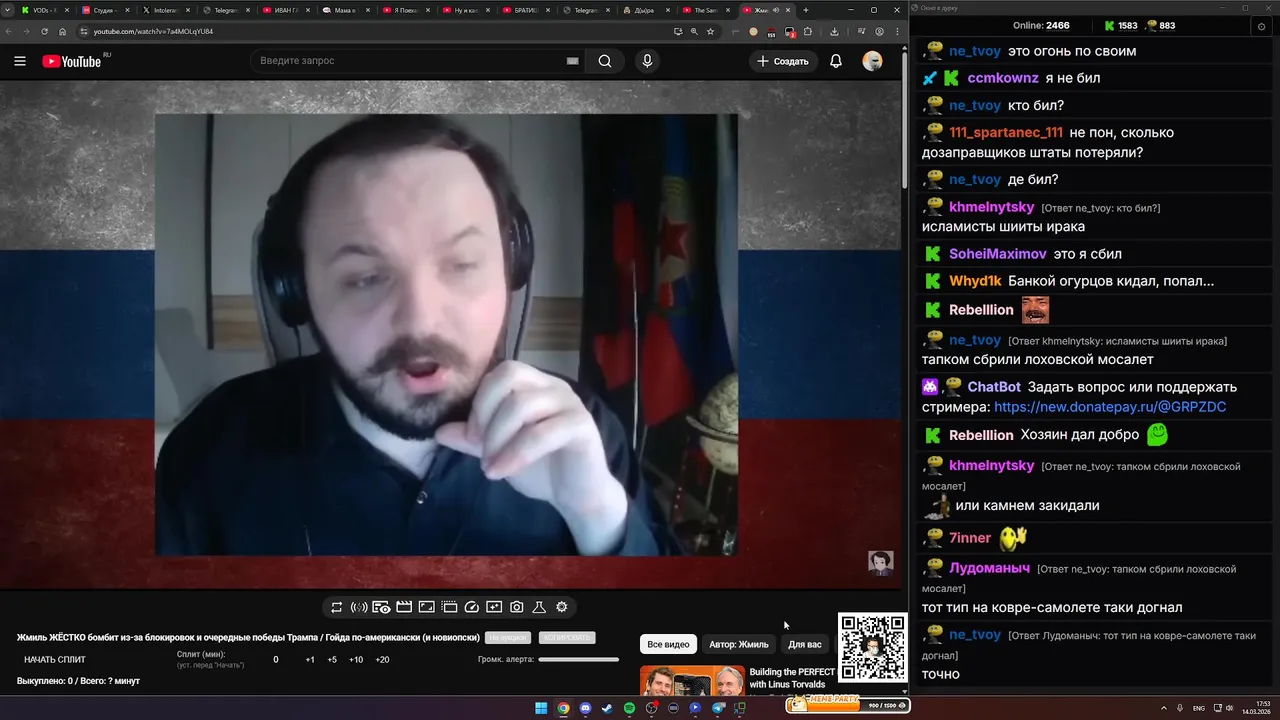Click username Лудоманыч in chat
Image resolution: width=1280 pixels, height=720 pixels.
pyautogui.click(x=989, y=568)
